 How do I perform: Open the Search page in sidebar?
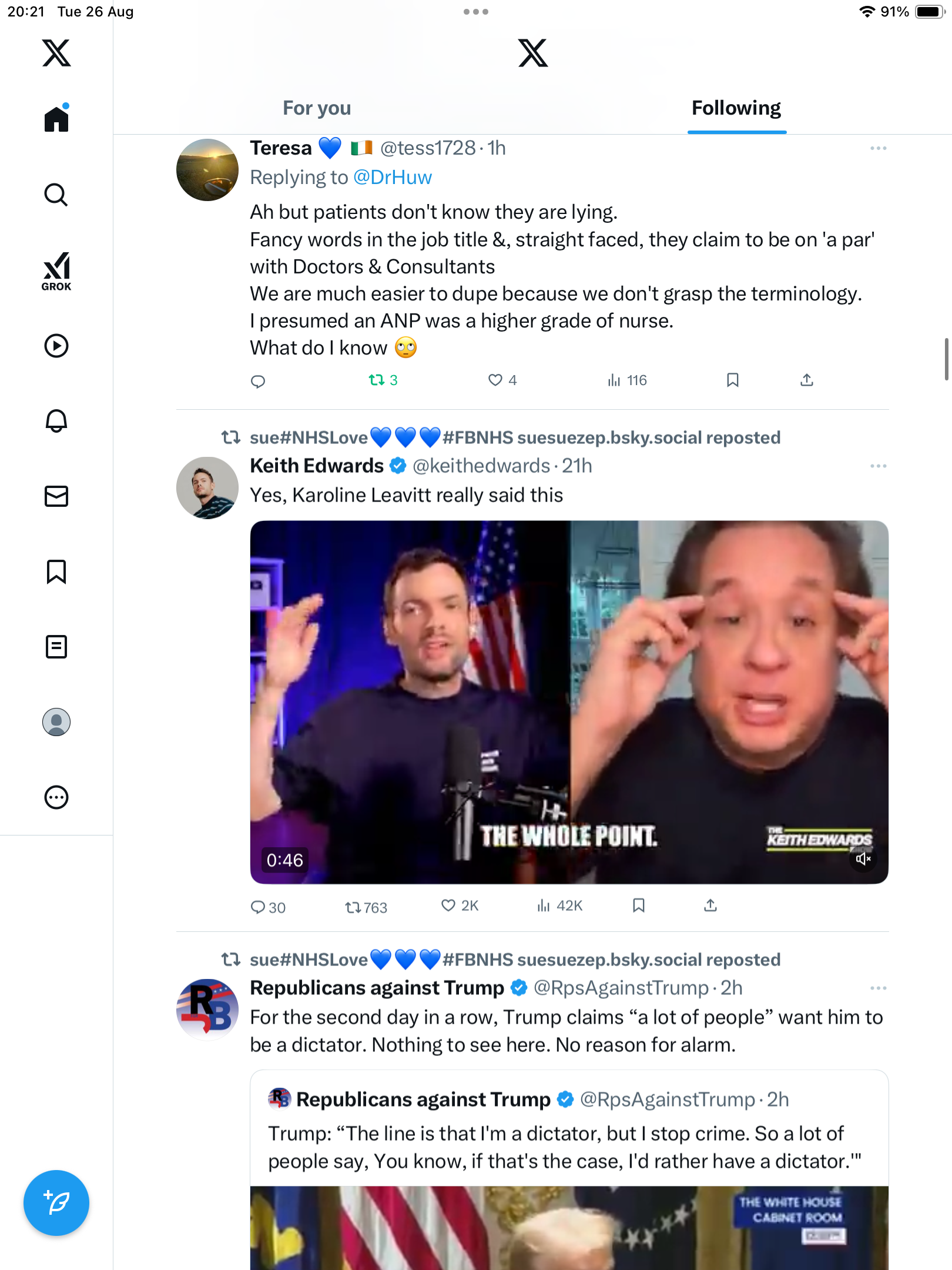click(x=56, y=195)
